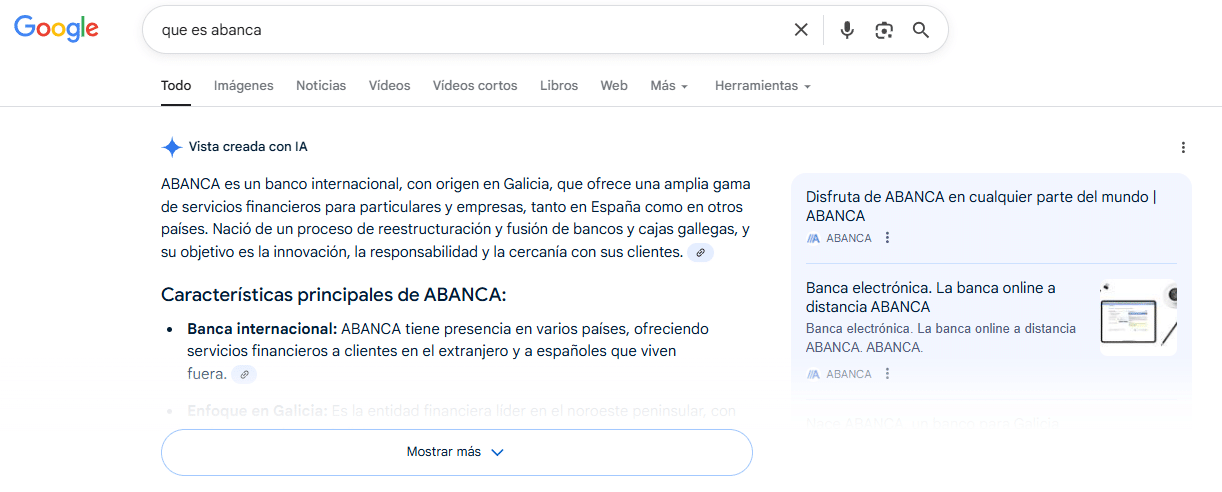
Task: Switch to the Noticias tab
Action: coord(321,86)
